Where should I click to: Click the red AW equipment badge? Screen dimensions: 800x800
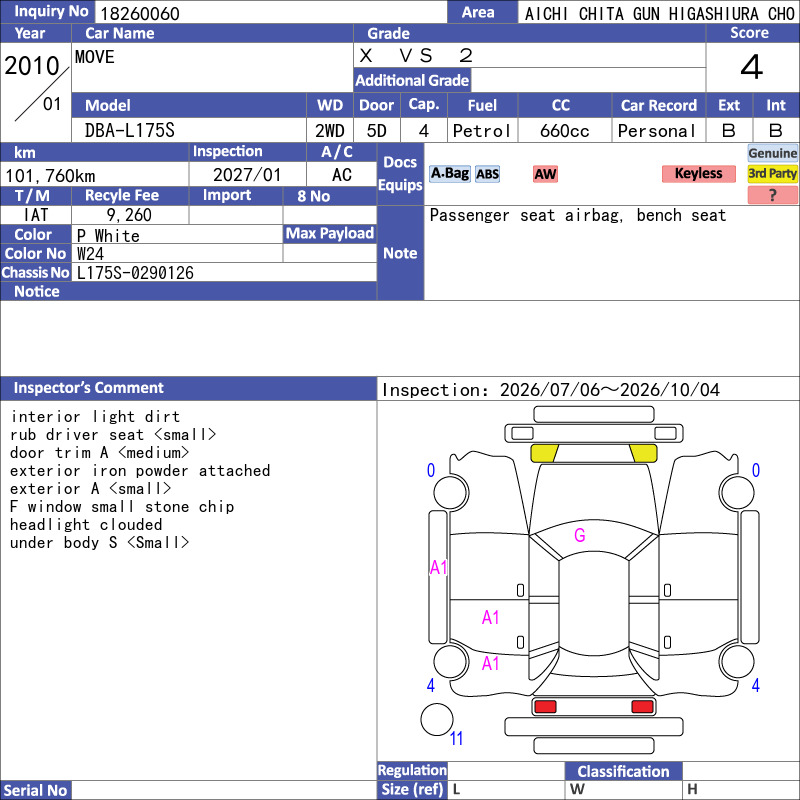[545, 174]
